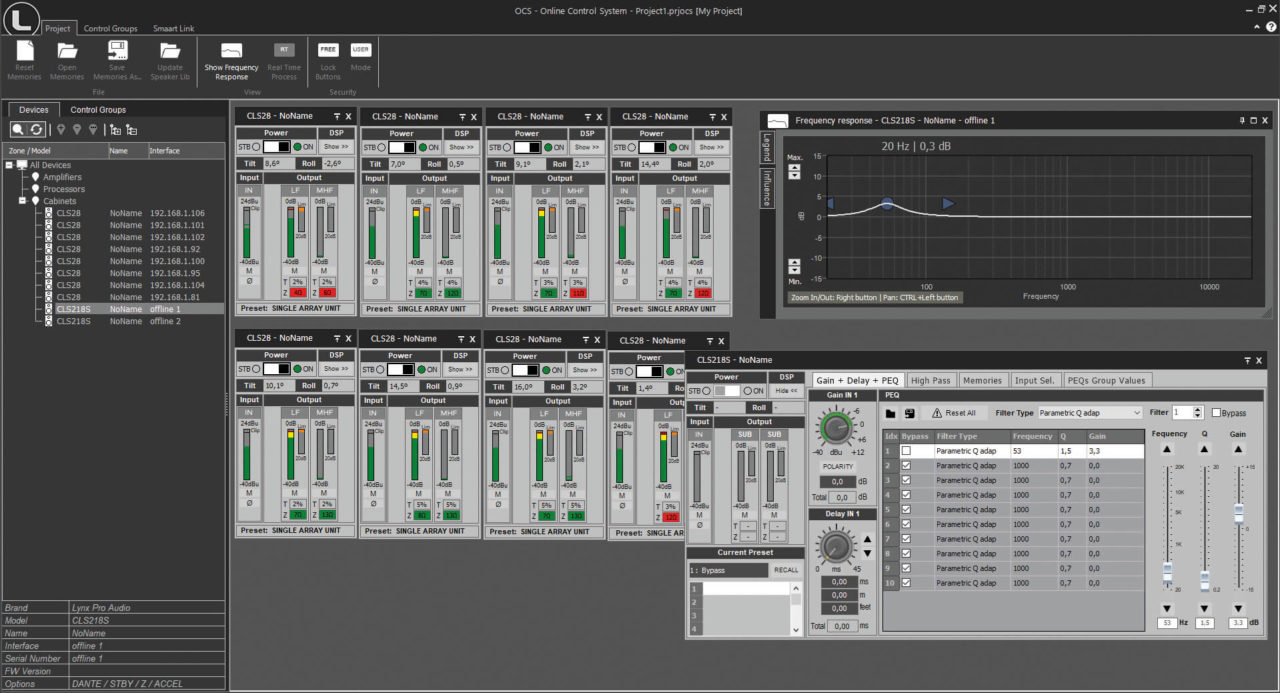Viewport: 1280px width, 693px height.
Task: Click Hide << on the CLS218S DSP panel
Action: (x=788, y=390)
